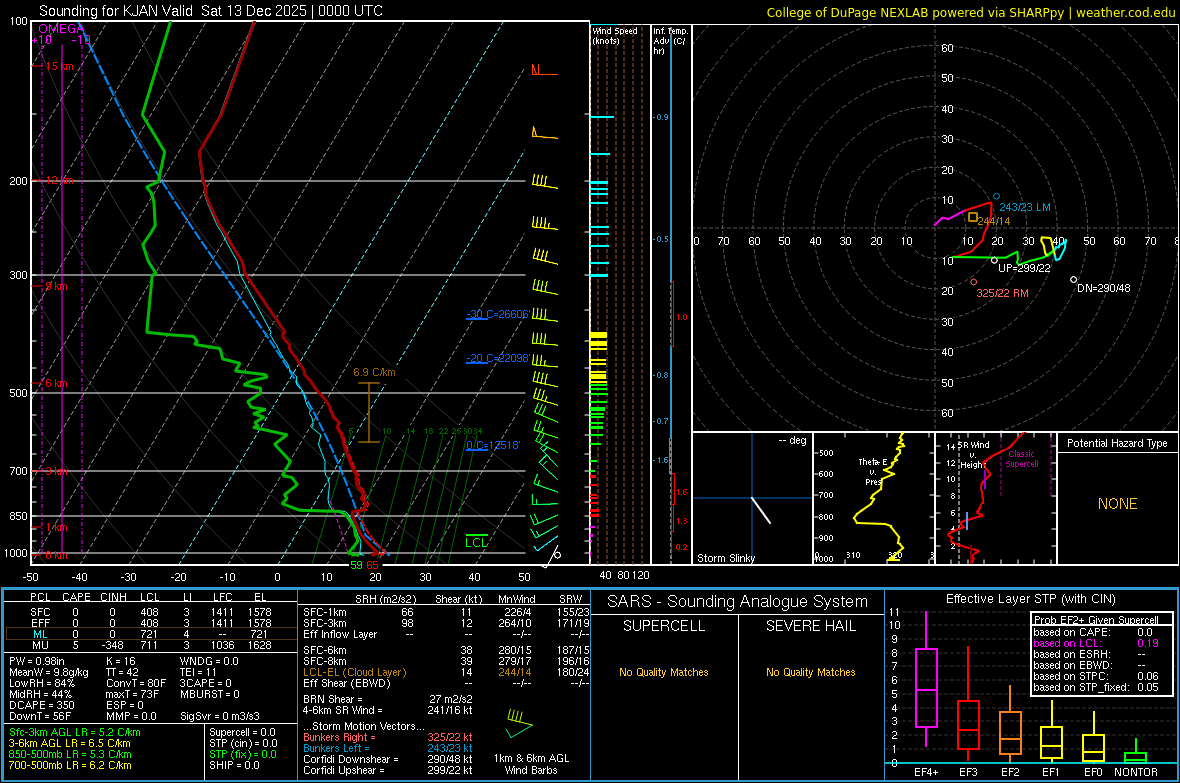Click the based on LCL: 0.19 line

(x=1096, y=643)
